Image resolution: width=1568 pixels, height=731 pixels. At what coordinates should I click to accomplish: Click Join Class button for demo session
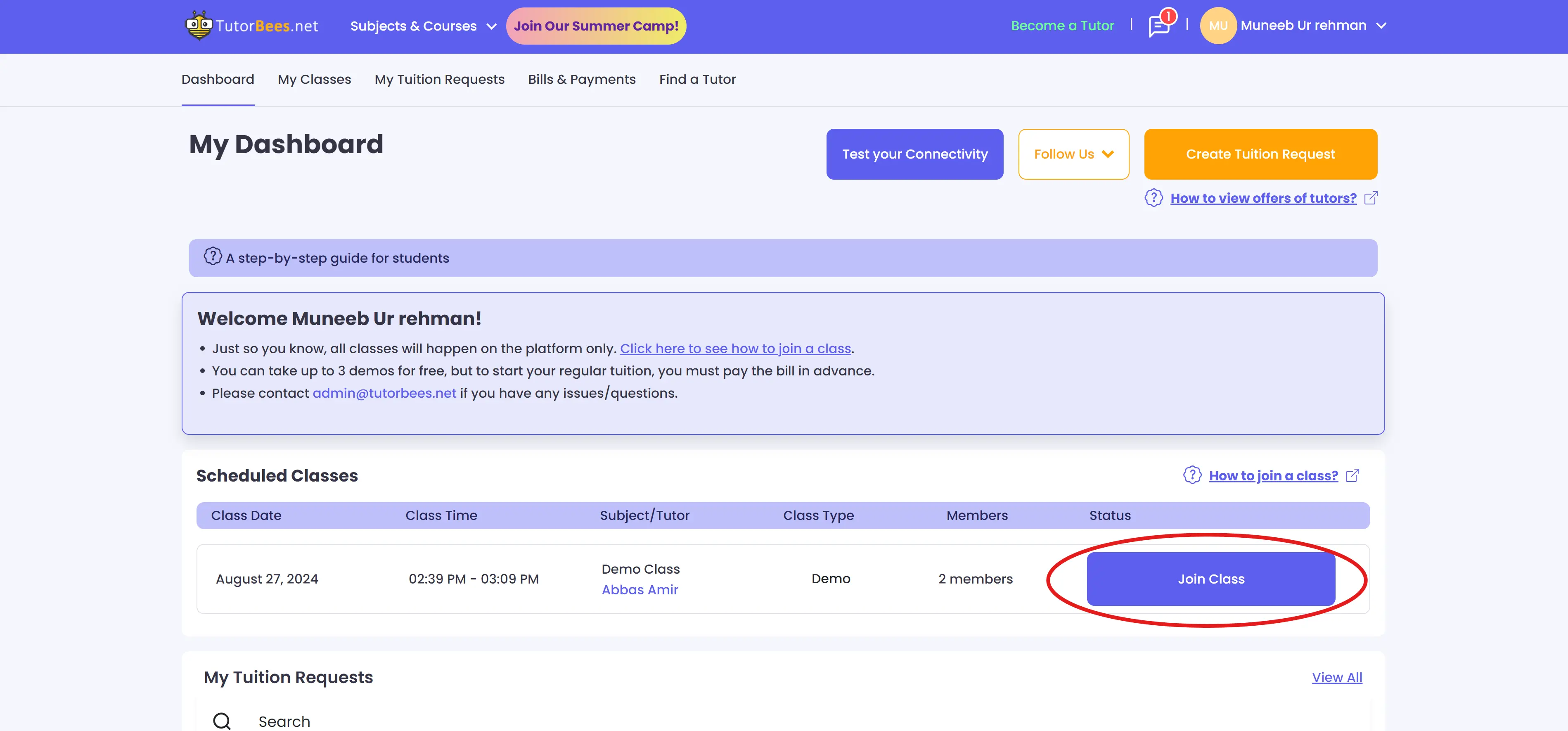pyautogui.click(x=1211, y=579)
